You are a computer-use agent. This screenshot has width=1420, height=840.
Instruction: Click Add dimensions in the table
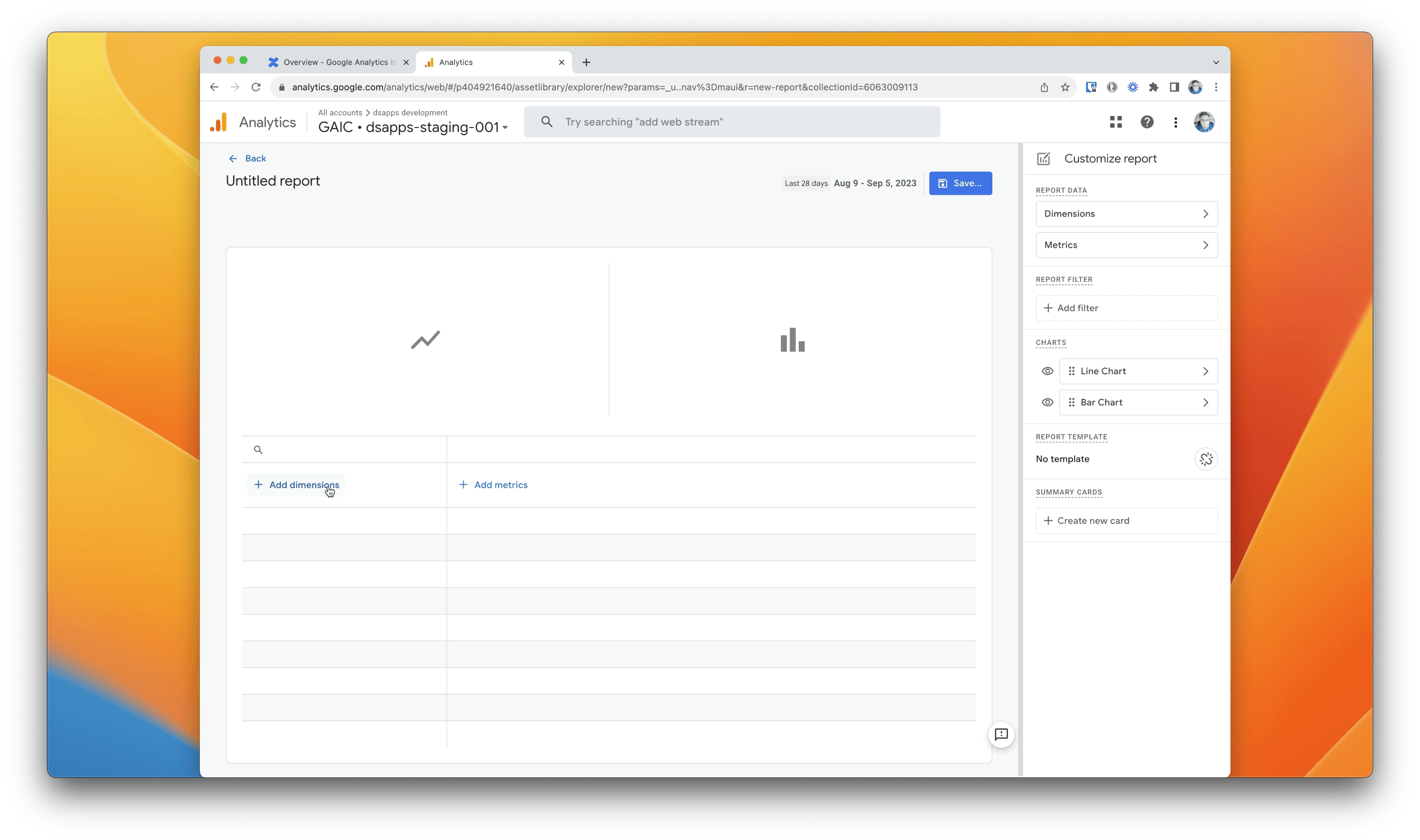point(296,485)
